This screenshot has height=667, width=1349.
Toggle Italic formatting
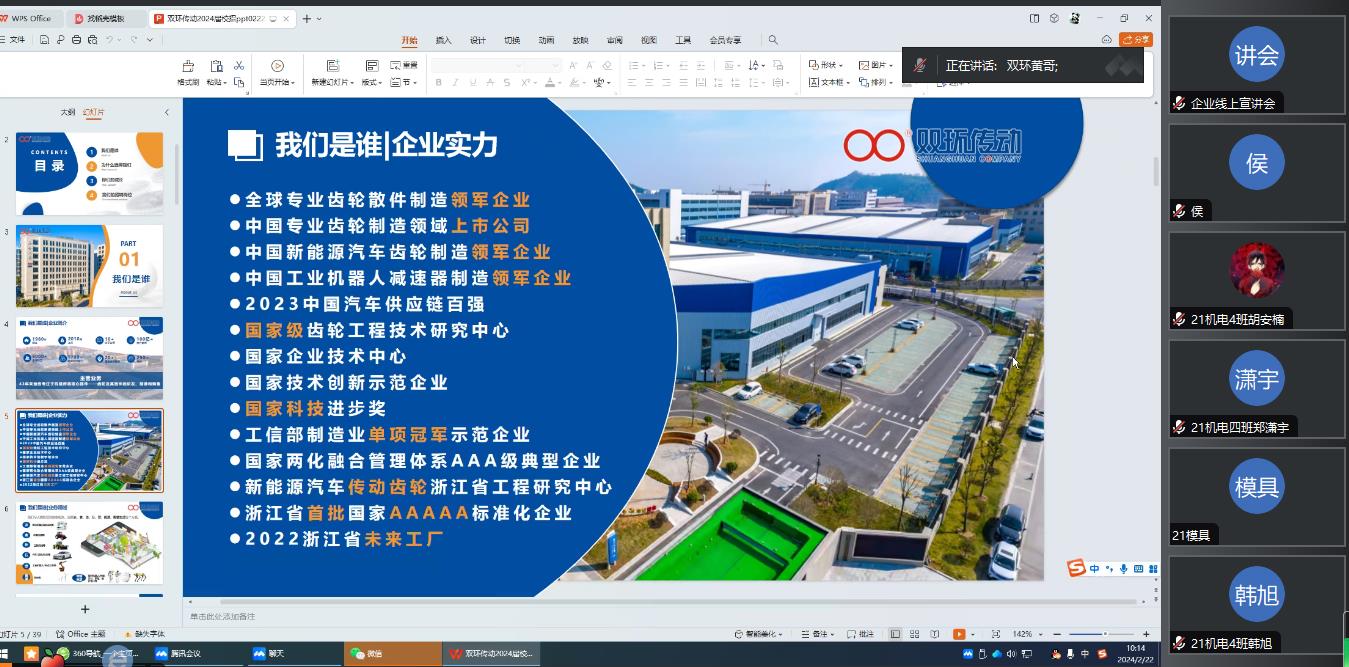456,83
